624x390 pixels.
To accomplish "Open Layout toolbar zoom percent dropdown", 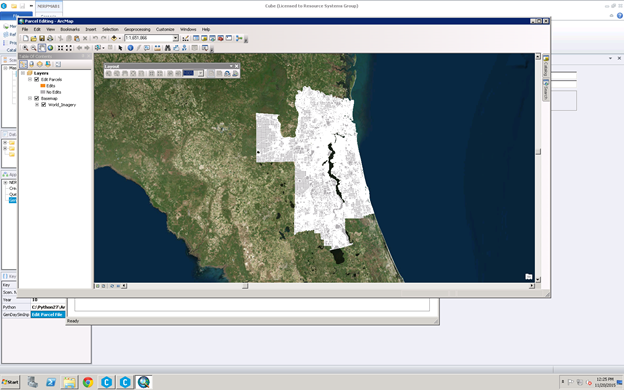I will click(201, 73).
